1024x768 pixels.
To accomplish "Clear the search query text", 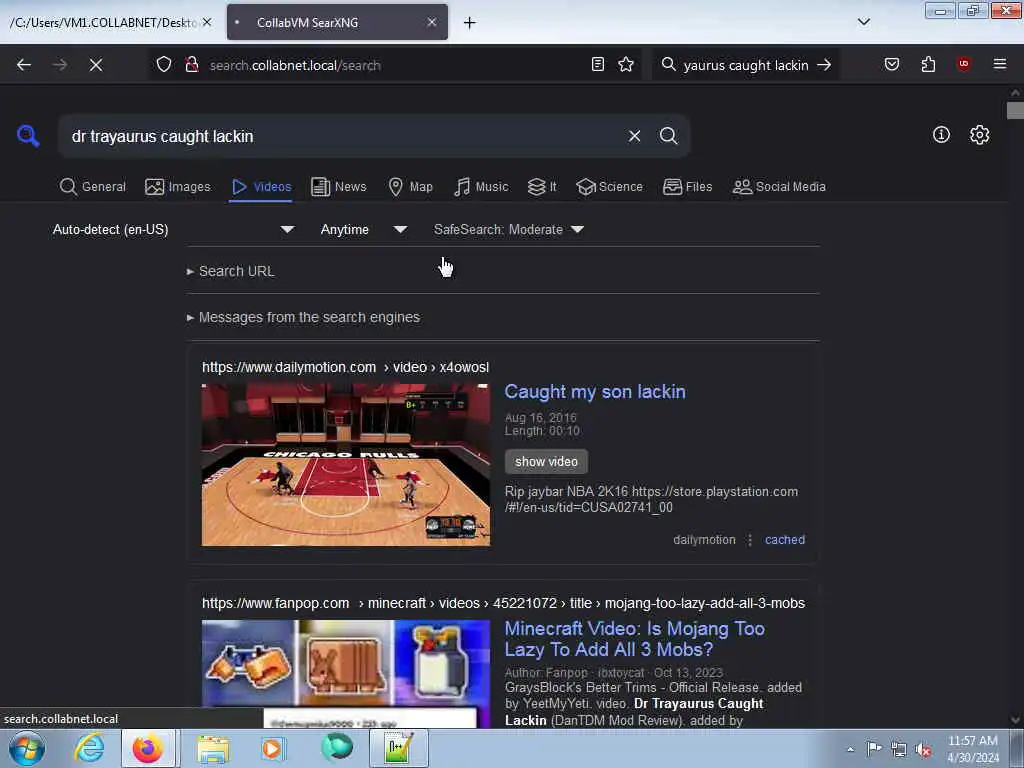I will click(x=635, y=136).
